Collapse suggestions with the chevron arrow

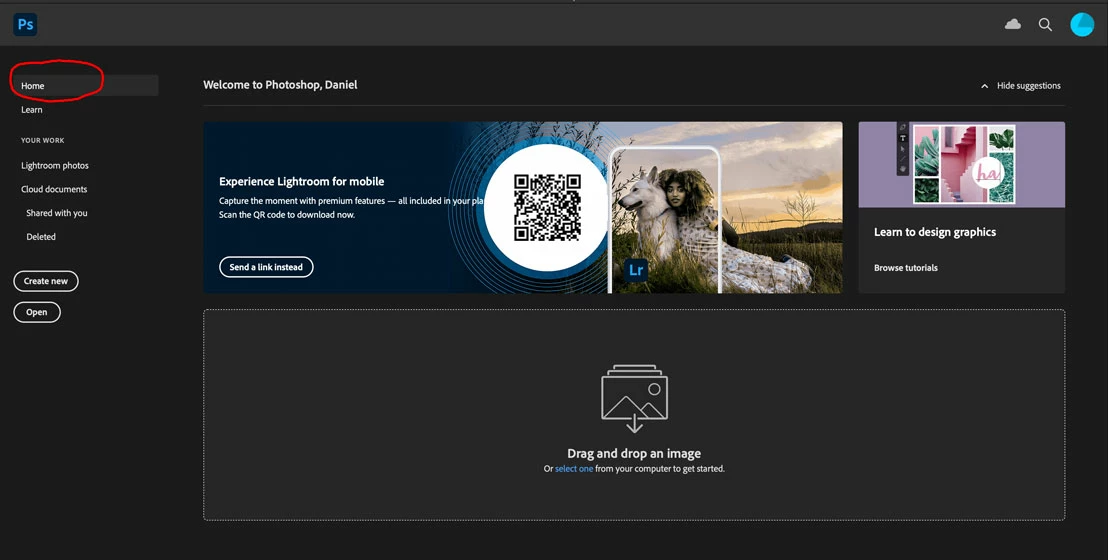tap(984, 86)
